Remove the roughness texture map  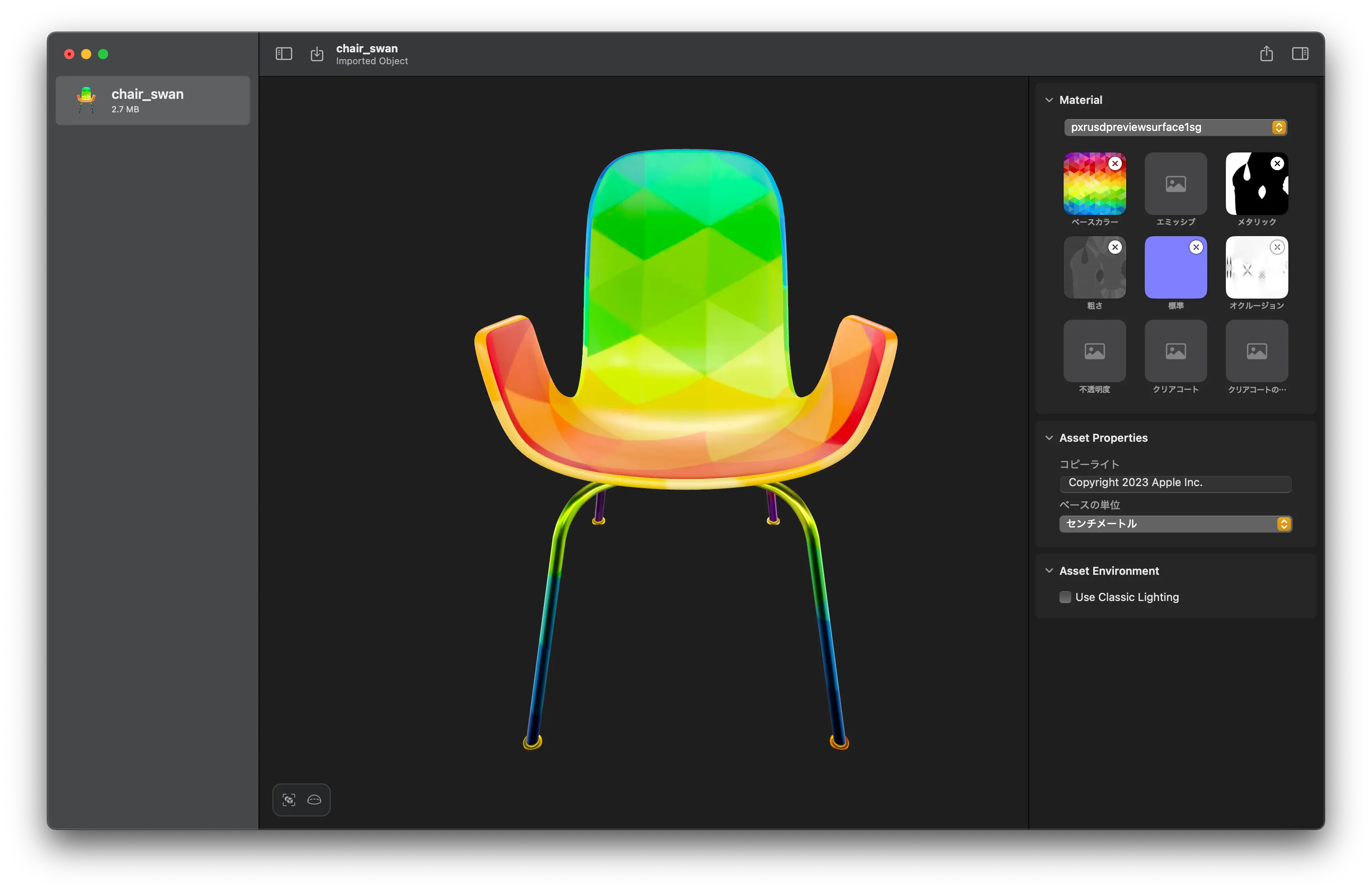1115,247
